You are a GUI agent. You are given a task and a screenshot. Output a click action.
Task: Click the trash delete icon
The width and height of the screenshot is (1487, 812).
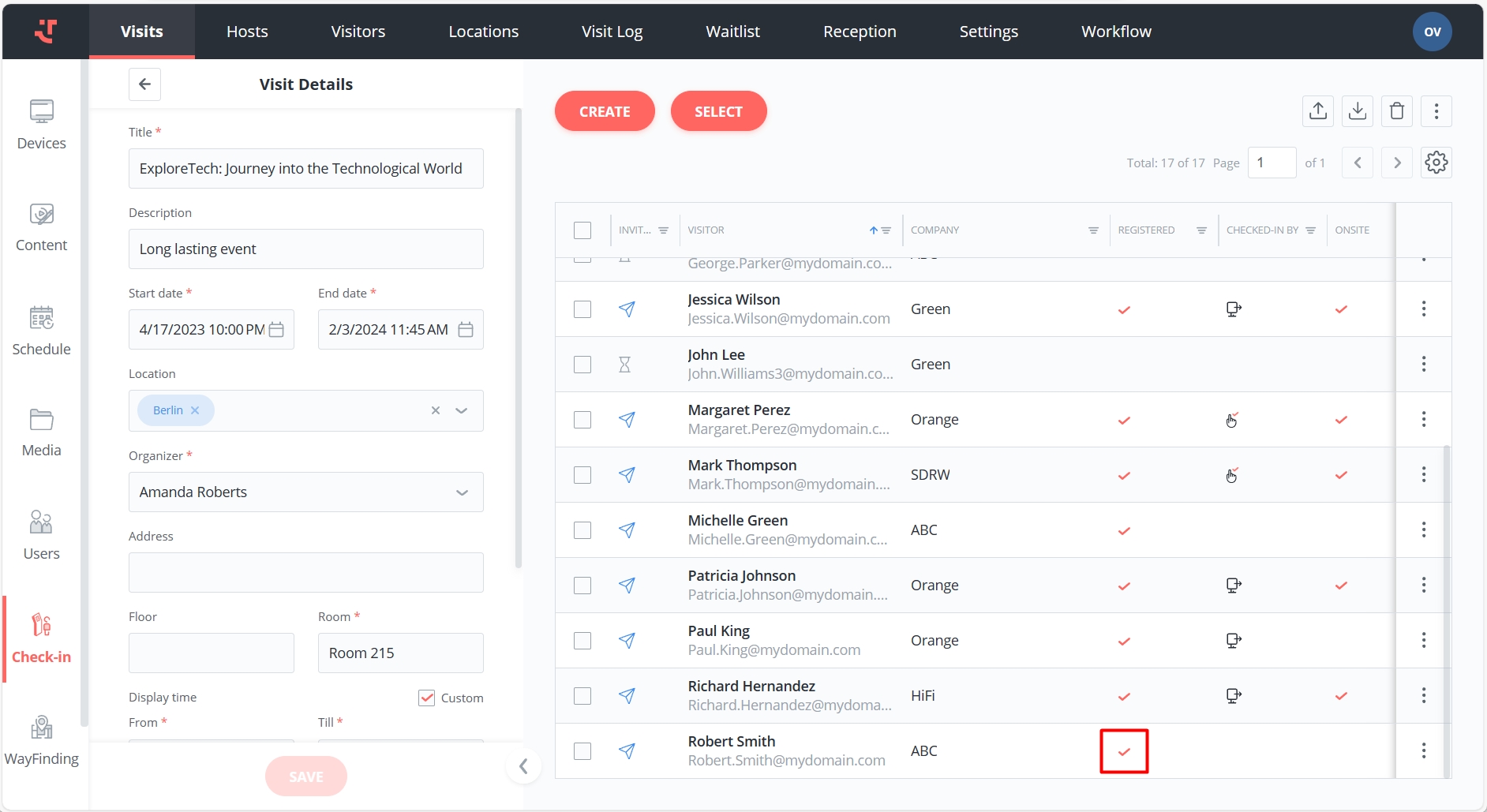click(x=1396, y=111)
